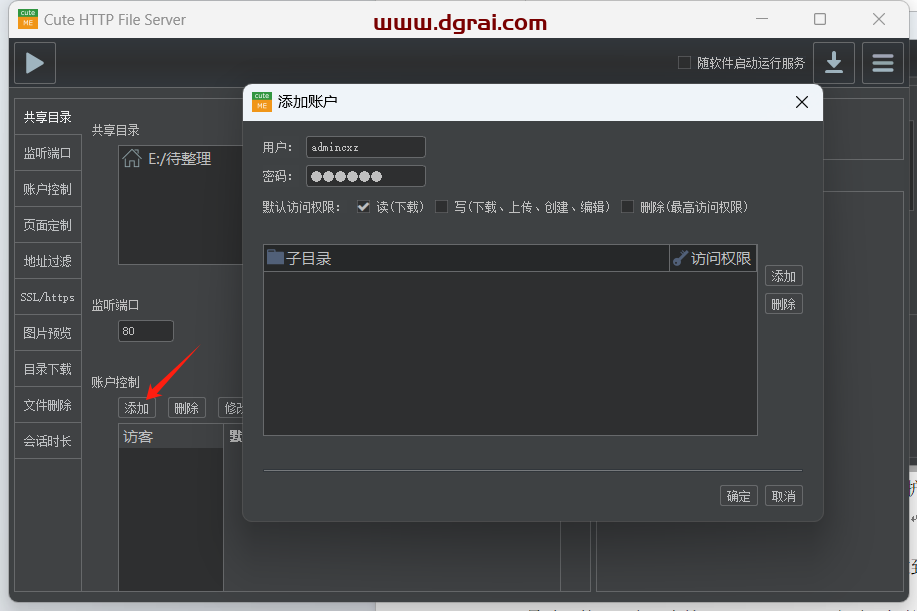Open the hamburger menu icon
Viewport: 917px width, 611px height.
coord(882,63)
